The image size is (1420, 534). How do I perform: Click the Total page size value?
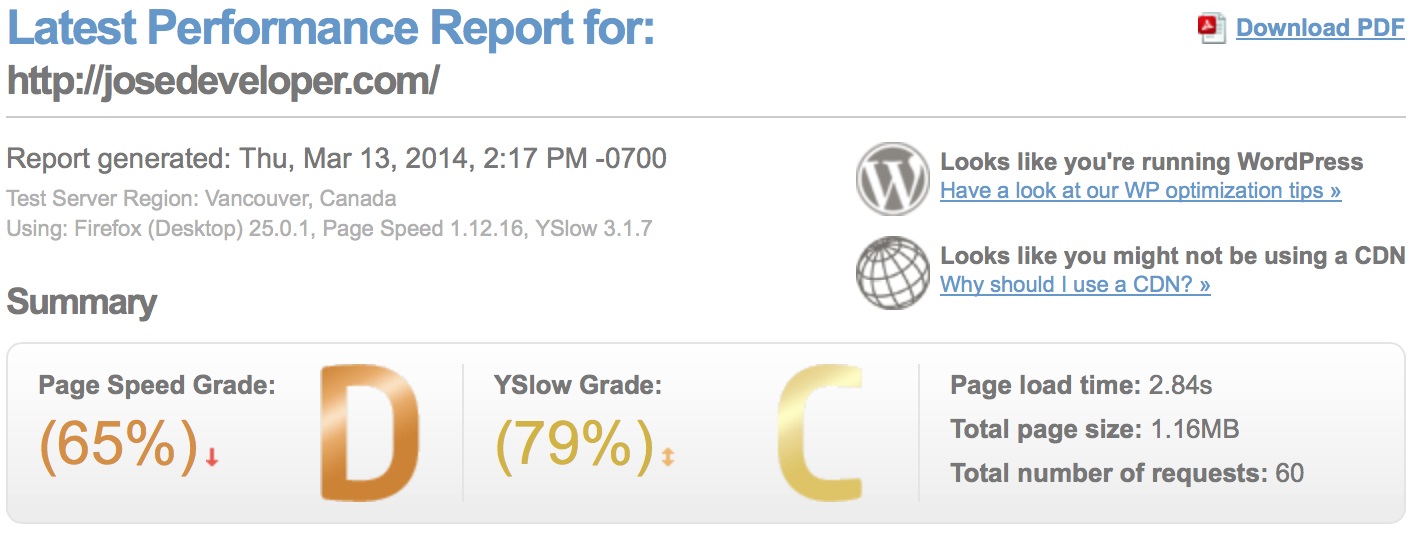coord(1194,429)
